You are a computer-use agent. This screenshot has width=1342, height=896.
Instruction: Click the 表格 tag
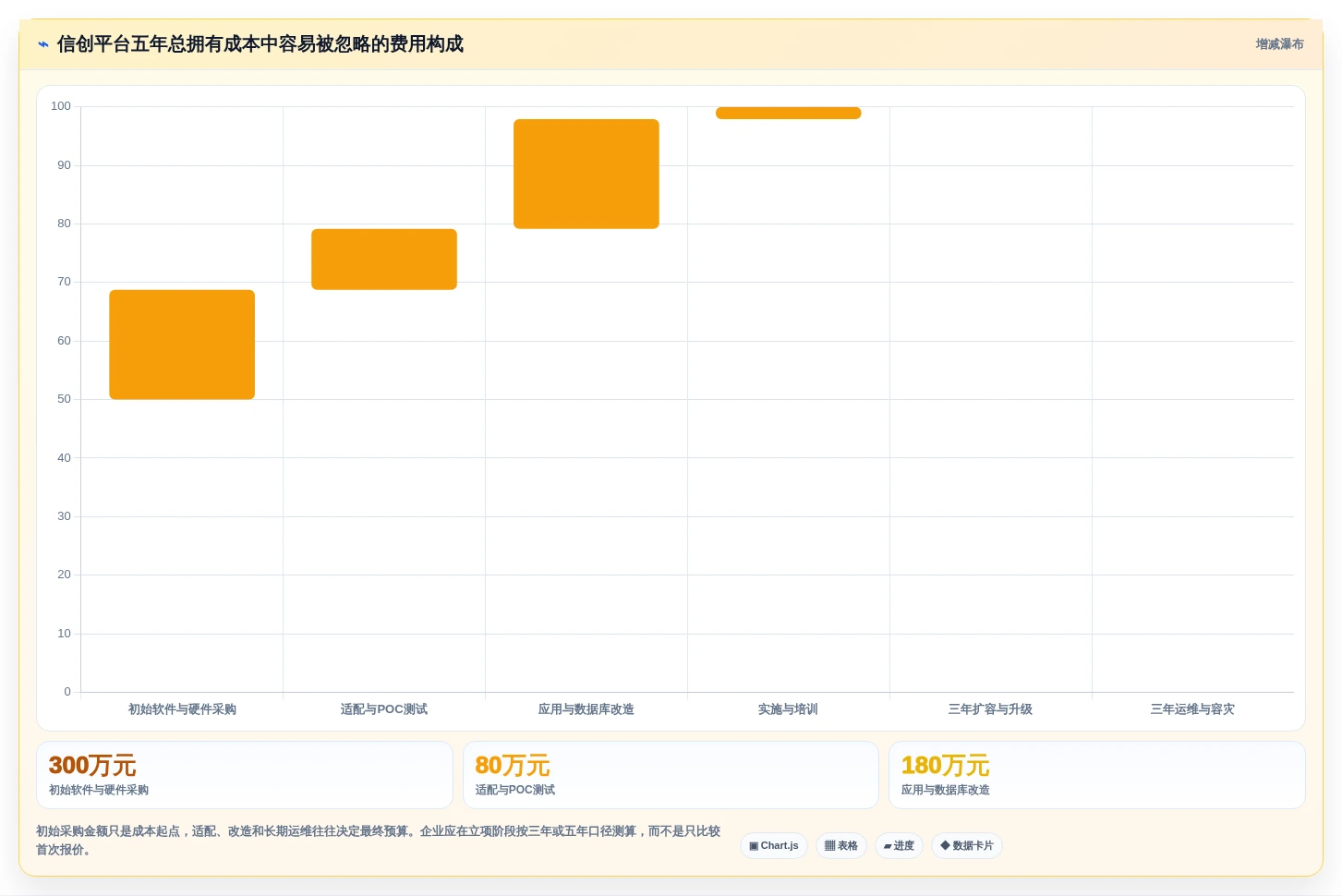[x=841, y=846]
